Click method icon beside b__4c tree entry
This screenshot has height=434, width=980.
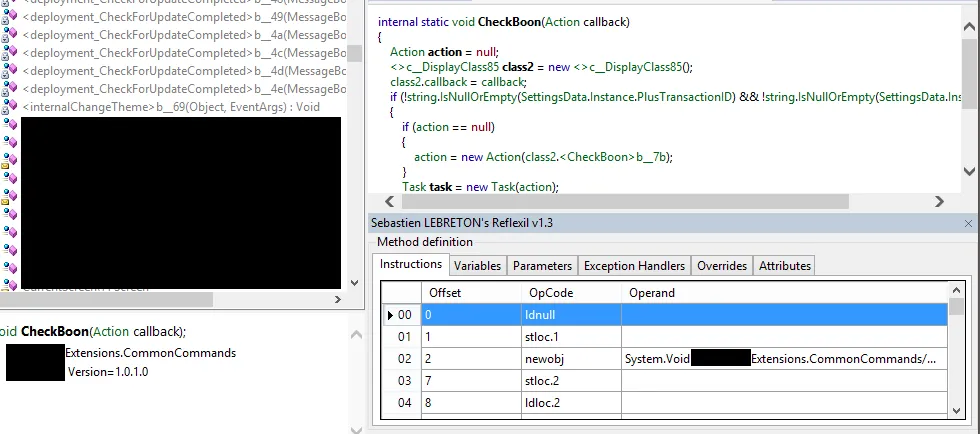point(10,53)
